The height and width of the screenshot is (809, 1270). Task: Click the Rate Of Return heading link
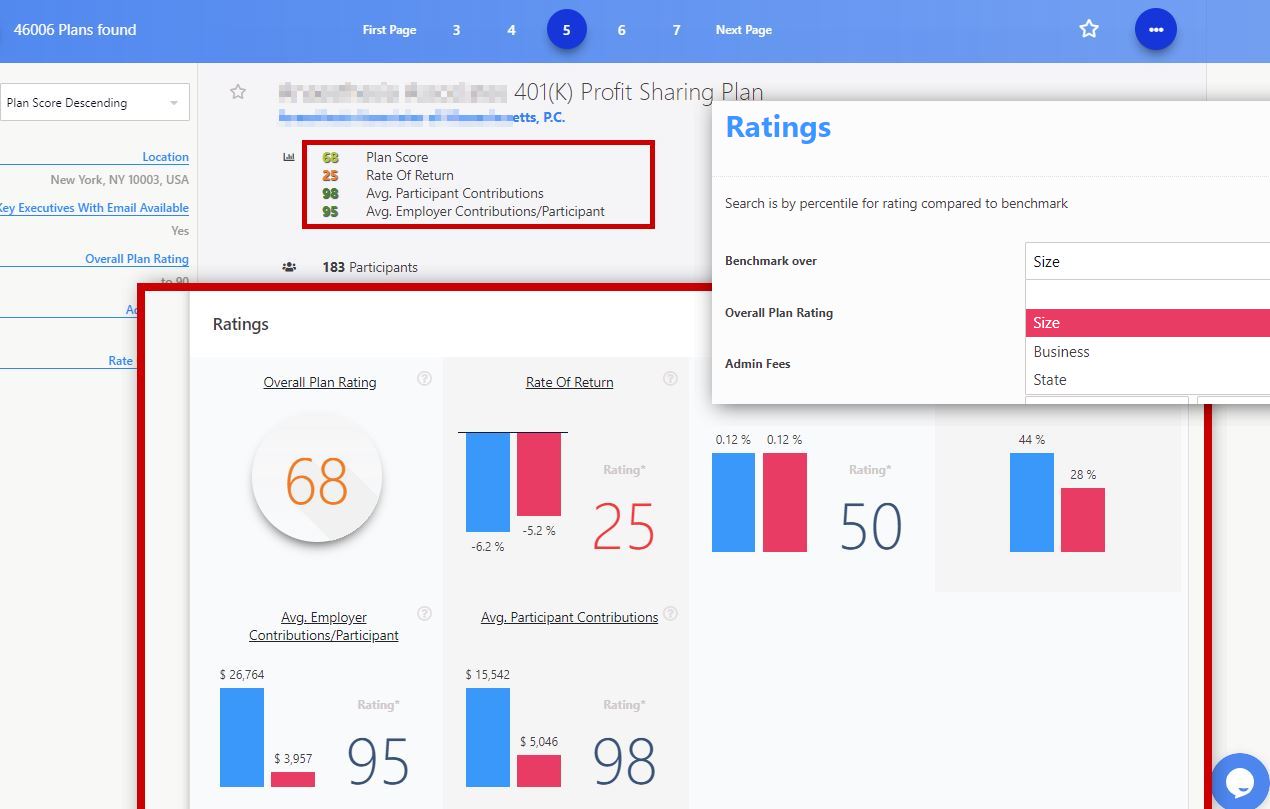pos(569,382)
